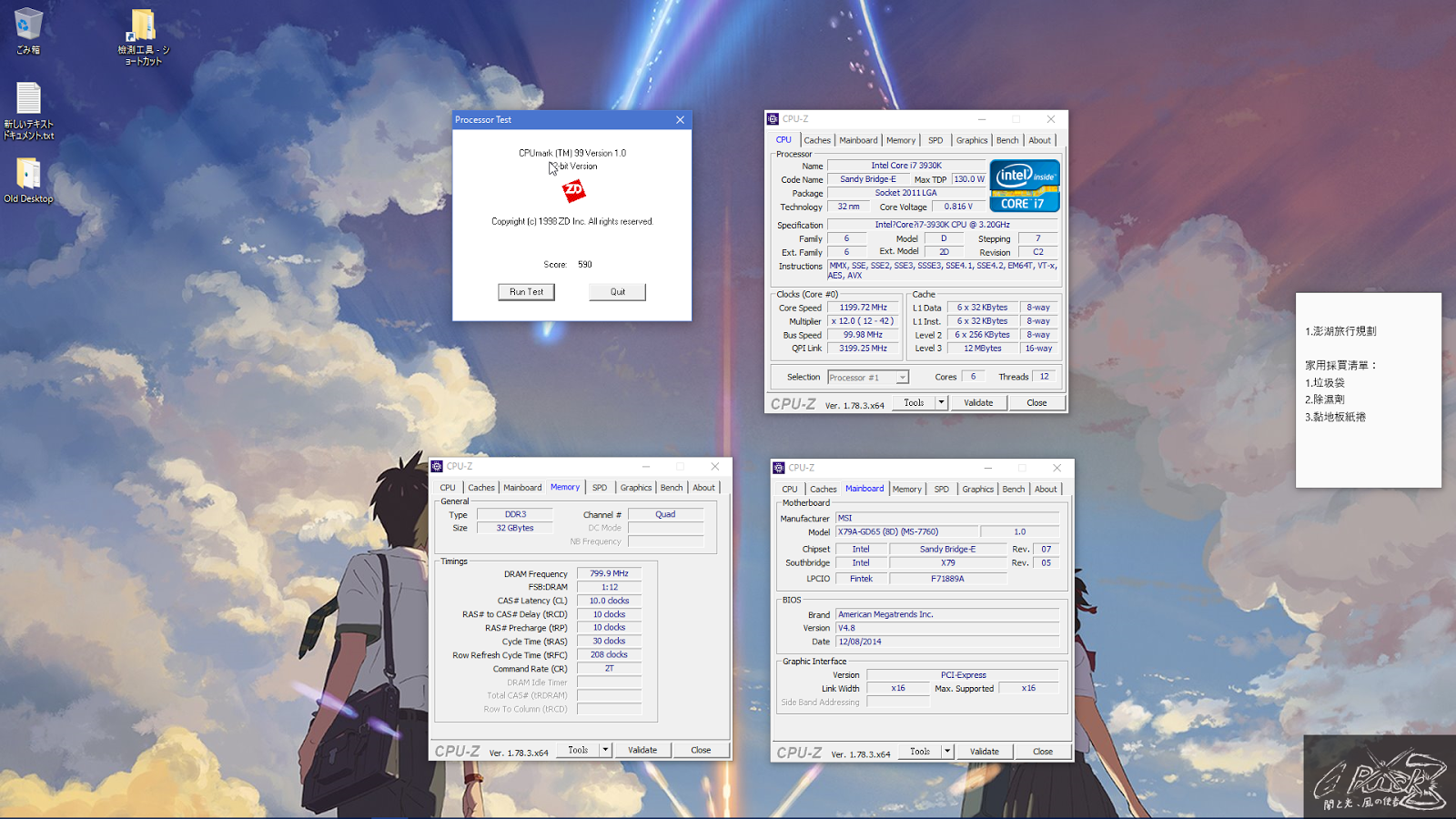Click the BIOS Brand field American Megatrends Inc.
The width and height of the screenshot is (1456, 819).
click(x=947, y=615)
